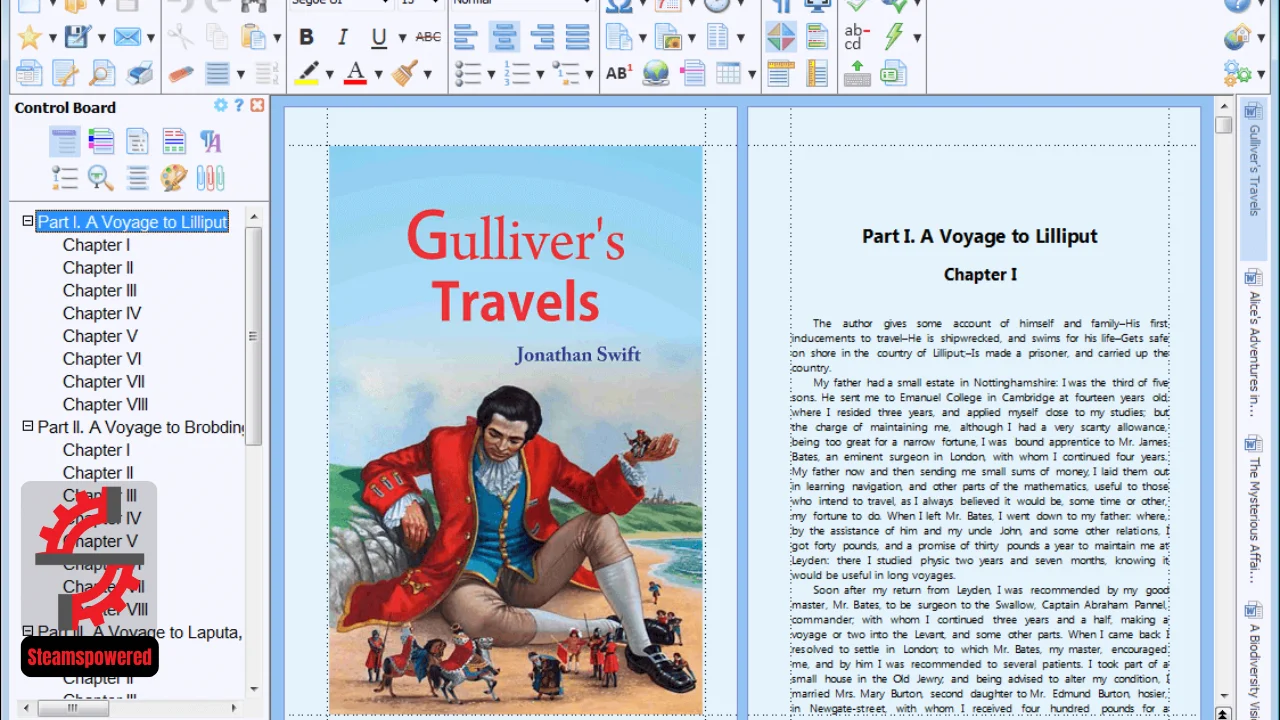Click the Control Board vertical scrollbar thumb
The height and width of the screenshot is (720, 1280).
[x=254, y=335]
